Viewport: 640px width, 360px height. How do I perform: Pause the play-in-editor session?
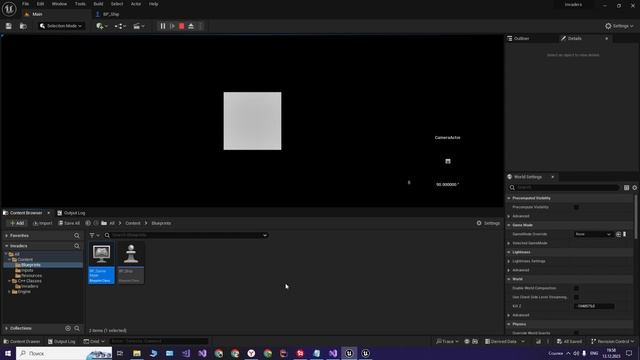(x=163, y=26)
